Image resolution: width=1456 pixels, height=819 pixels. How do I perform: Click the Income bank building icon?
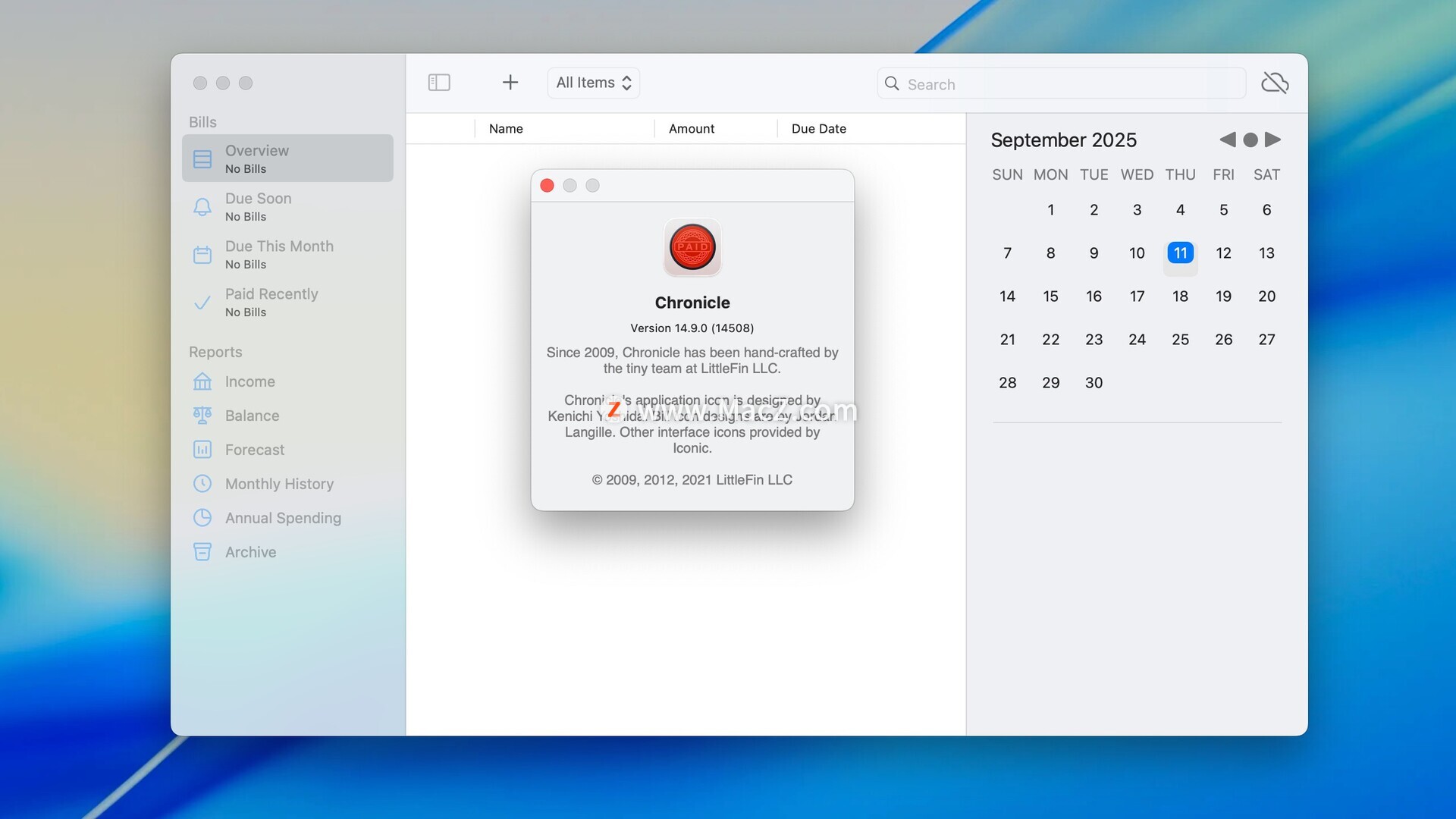tap(202, 381)
